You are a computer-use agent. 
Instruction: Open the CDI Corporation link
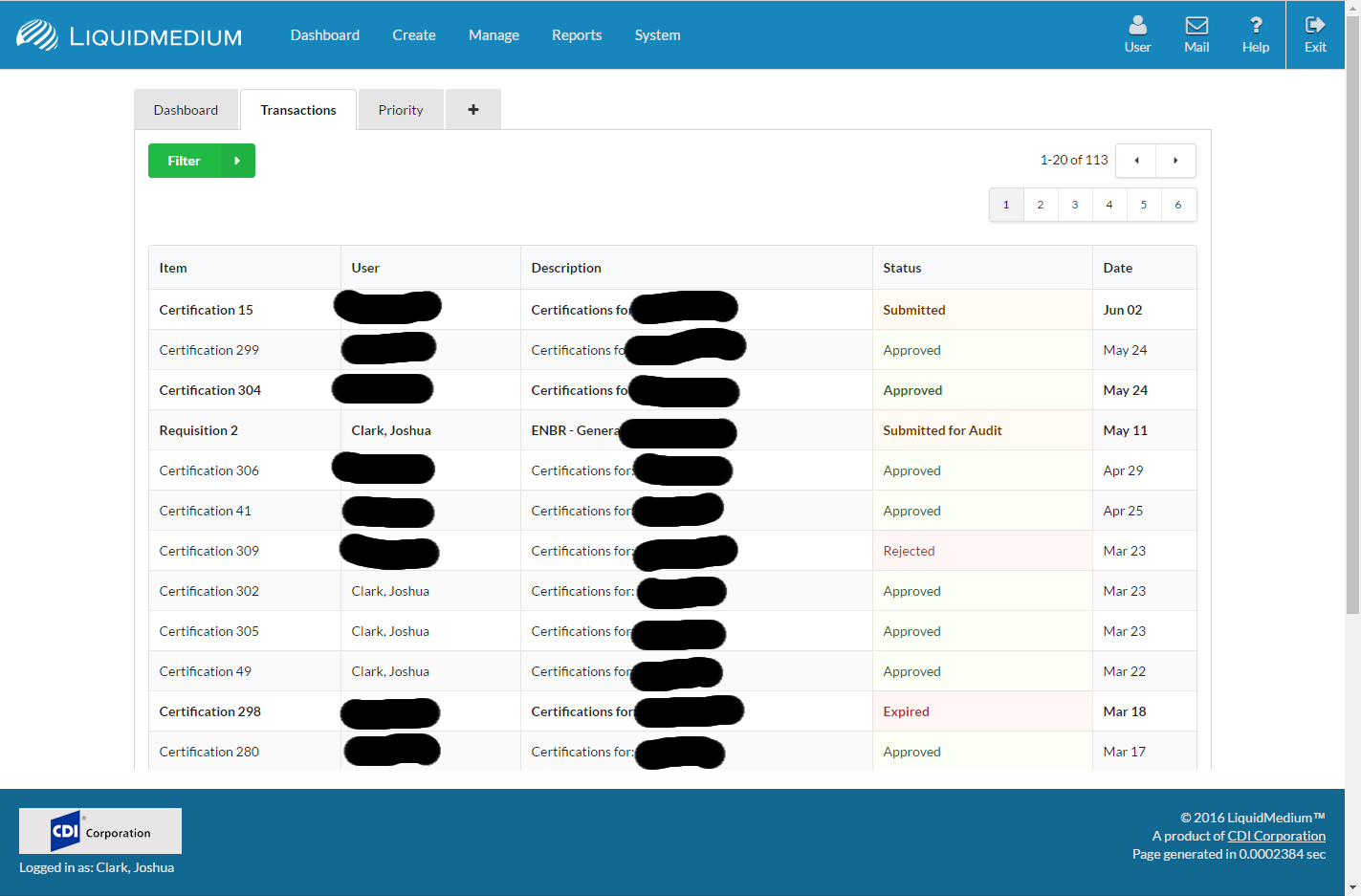1276,836
